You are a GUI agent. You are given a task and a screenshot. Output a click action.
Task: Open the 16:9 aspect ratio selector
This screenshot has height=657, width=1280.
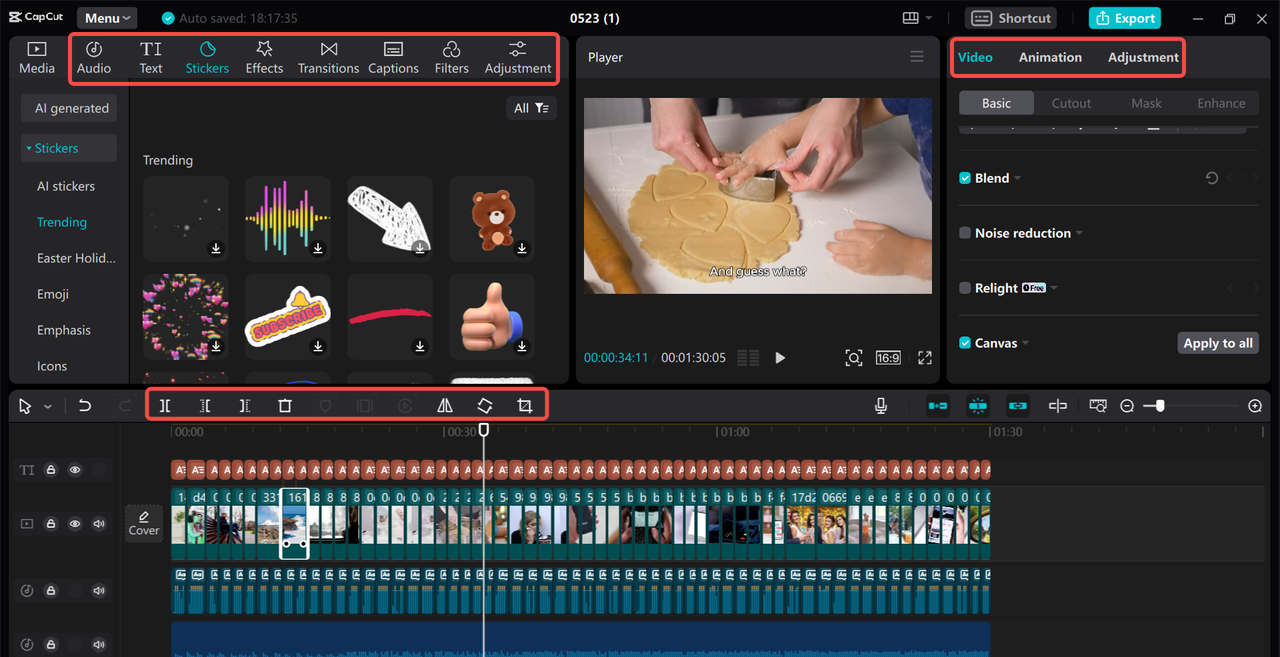click(x=888, y=358)
